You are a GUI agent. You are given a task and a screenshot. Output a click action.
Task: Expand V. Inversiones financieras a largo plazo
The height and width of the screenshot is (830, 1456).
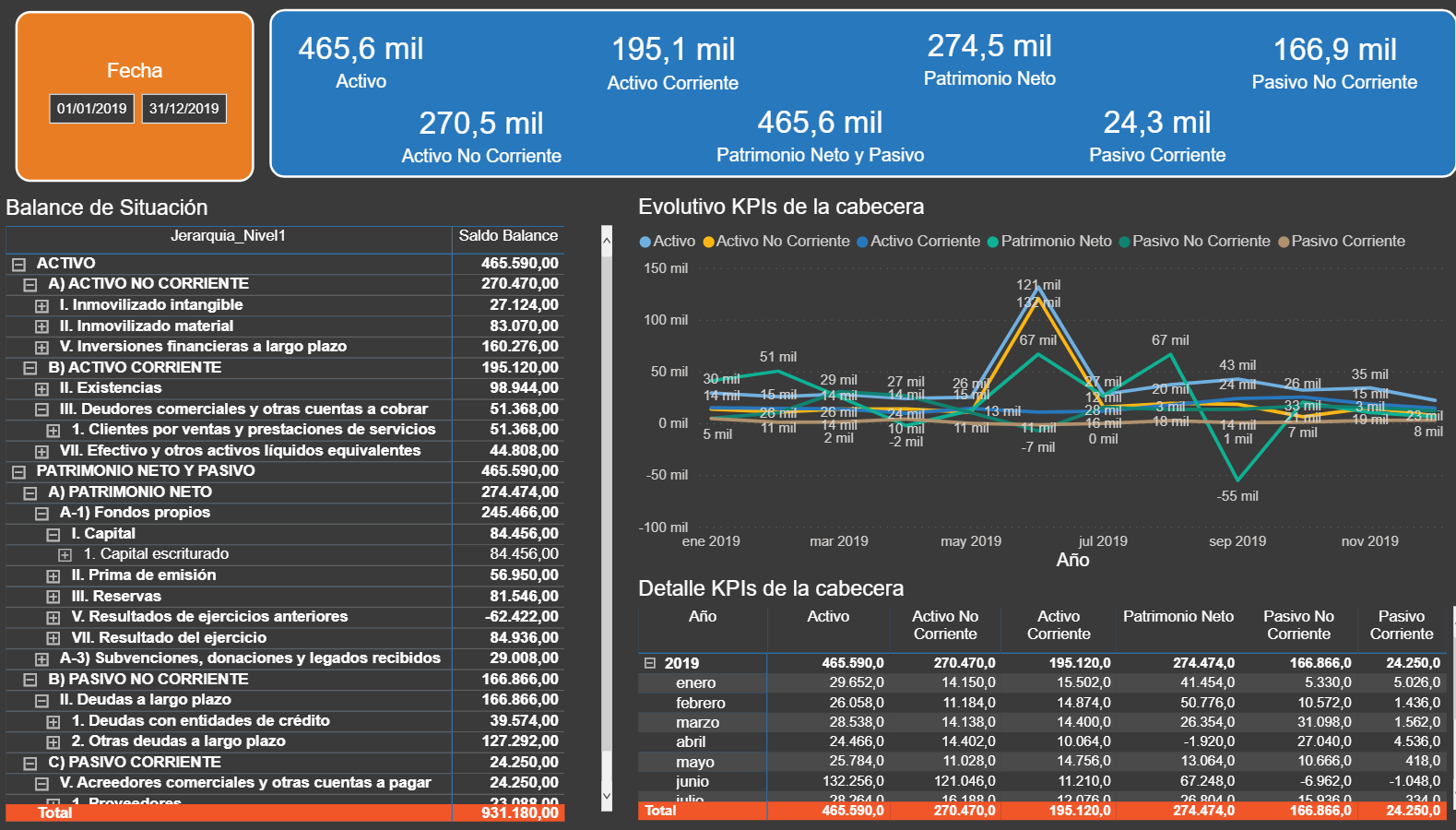41,348
